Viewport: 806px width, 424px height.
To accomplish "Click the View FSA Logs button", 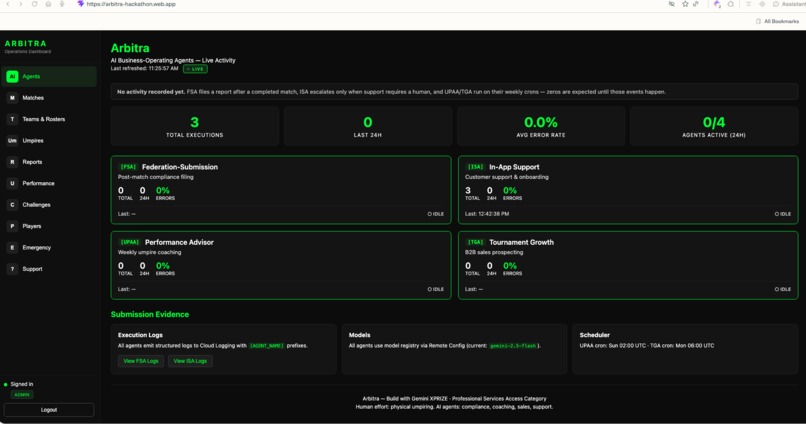I will 141,361.
